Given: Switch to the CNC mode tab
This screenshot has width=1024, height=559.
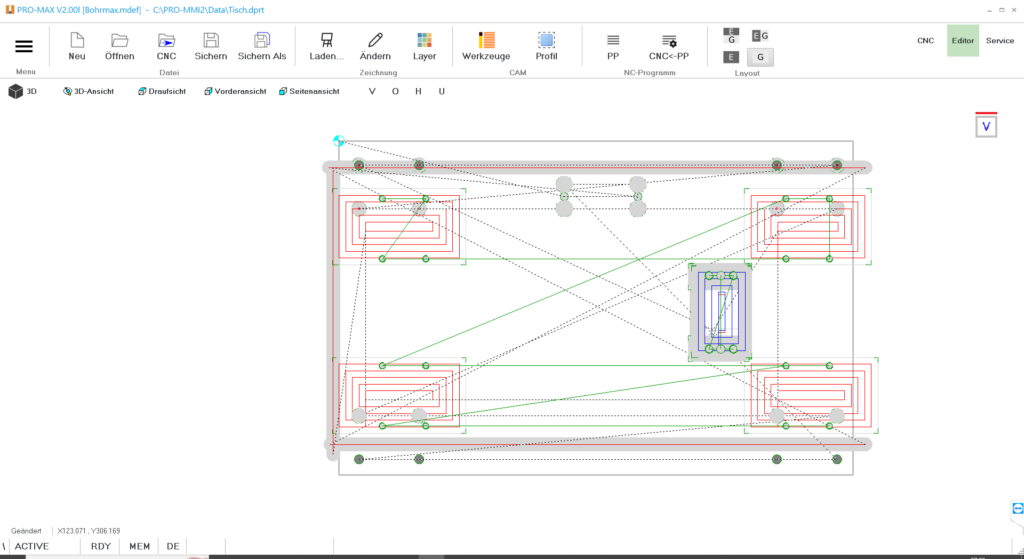Looking at the screenshot, I should (x=925, y=41).
